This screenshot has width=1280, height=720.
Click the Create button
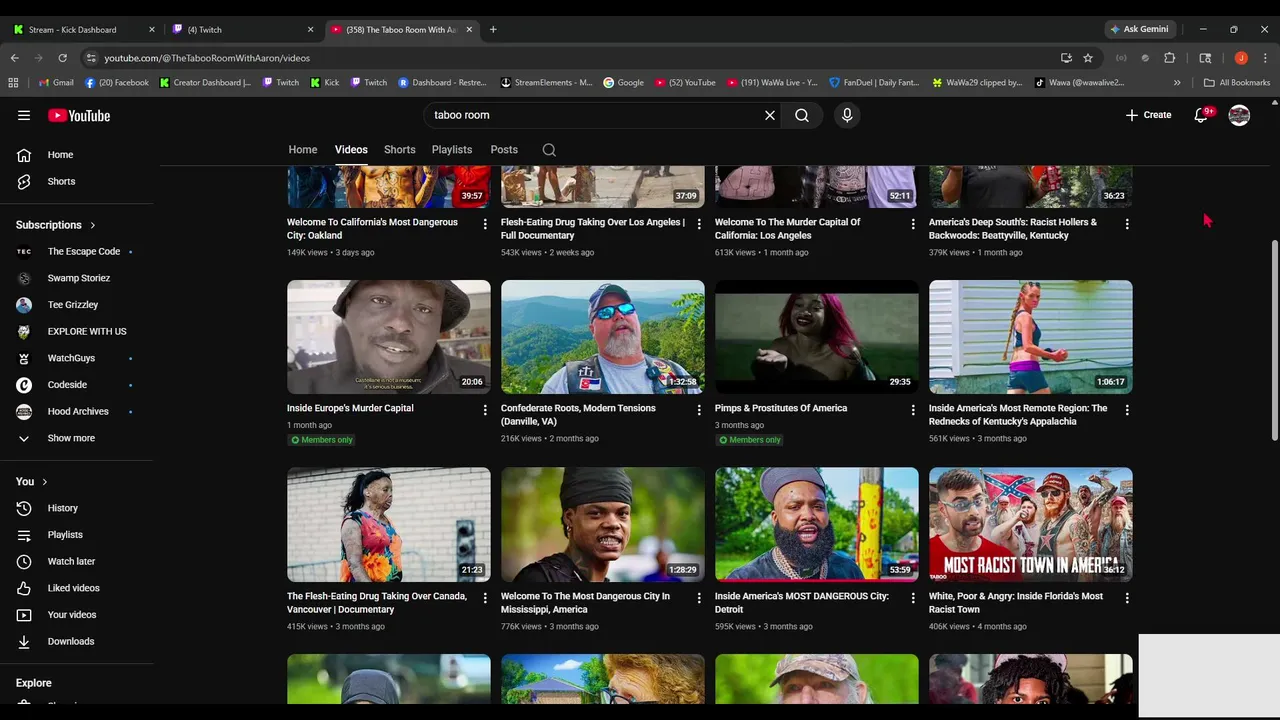(x=1148, y=115)
